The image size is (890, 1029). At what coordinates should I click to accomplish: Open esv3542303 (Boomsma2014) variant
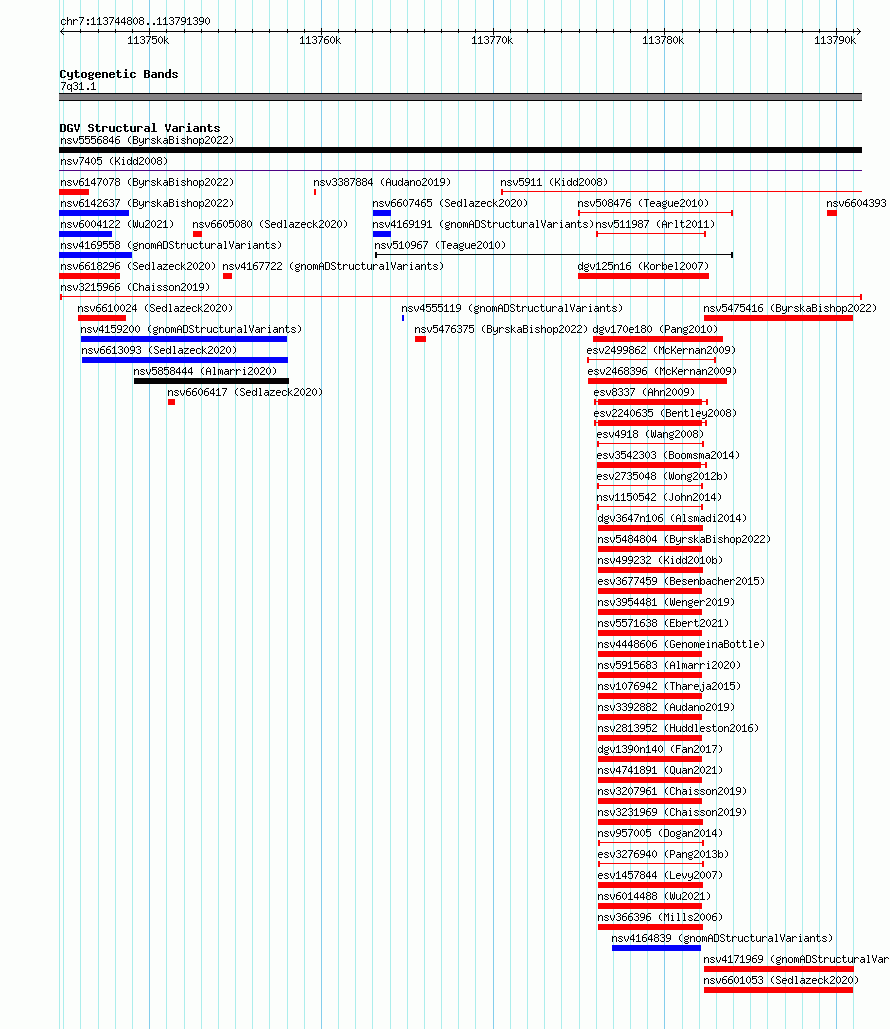click(x=668, y=455)
